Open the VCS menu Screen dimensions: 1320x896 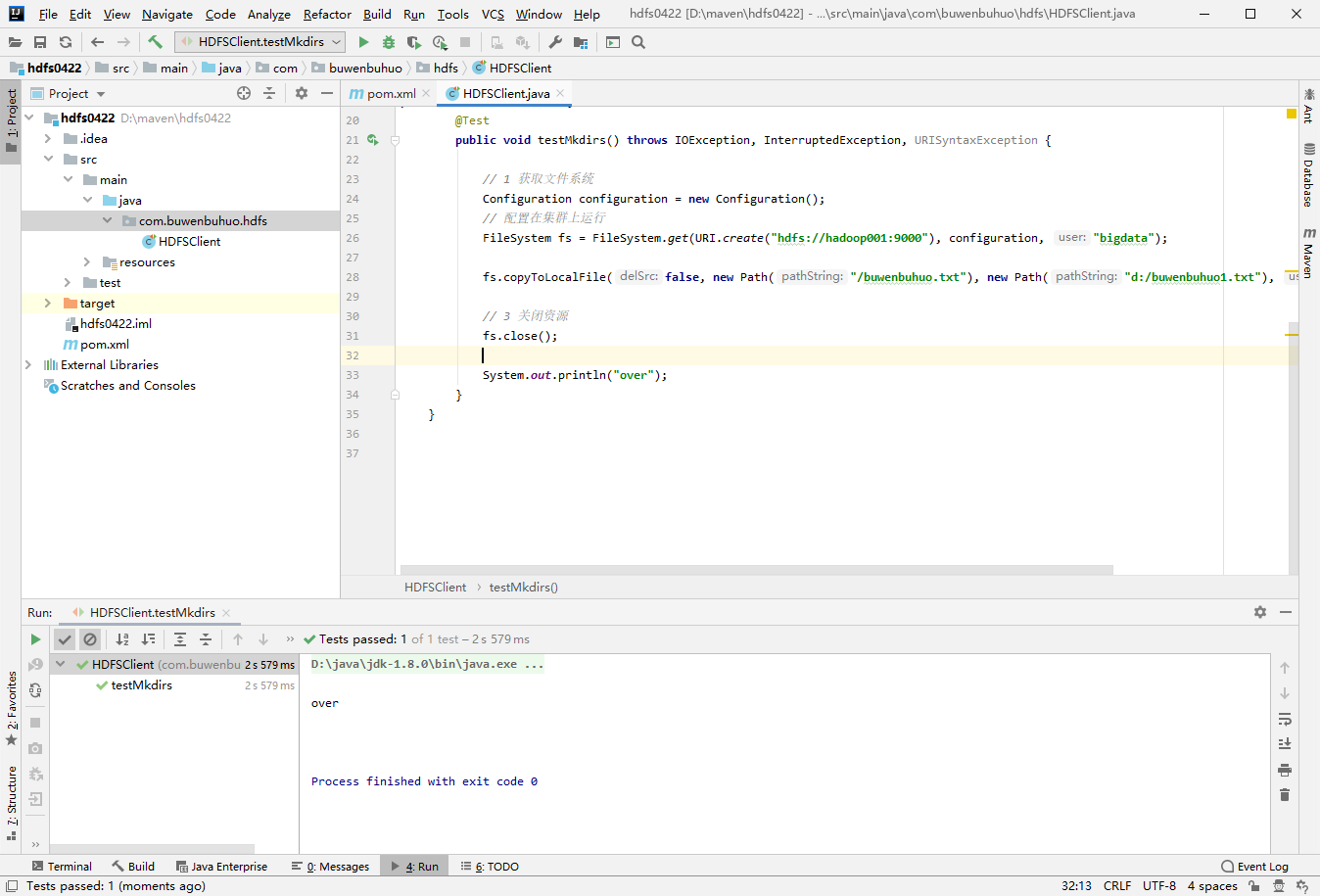pos(494,15)
